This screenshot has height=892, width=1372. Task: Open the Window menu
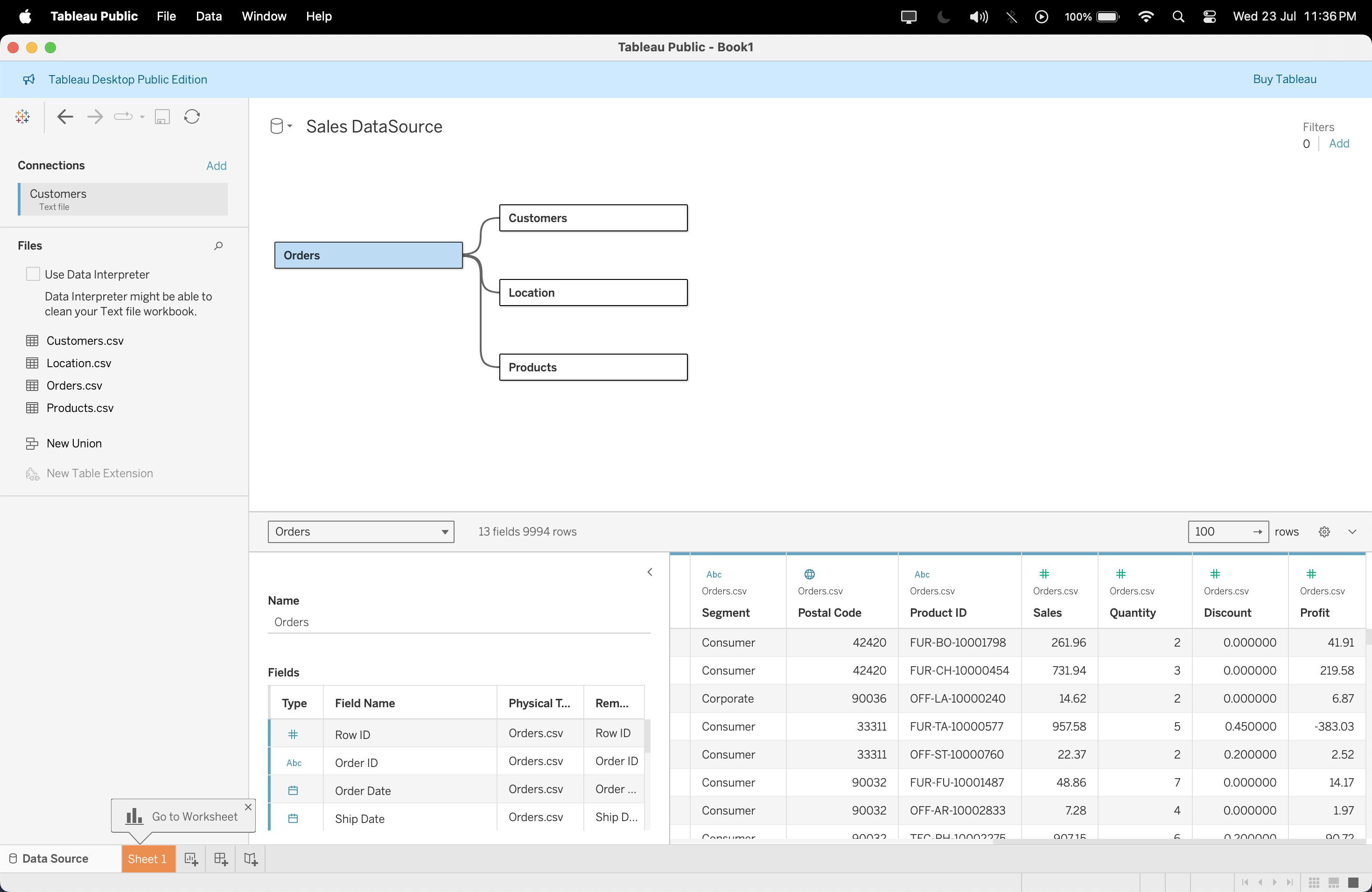point(264,16)
